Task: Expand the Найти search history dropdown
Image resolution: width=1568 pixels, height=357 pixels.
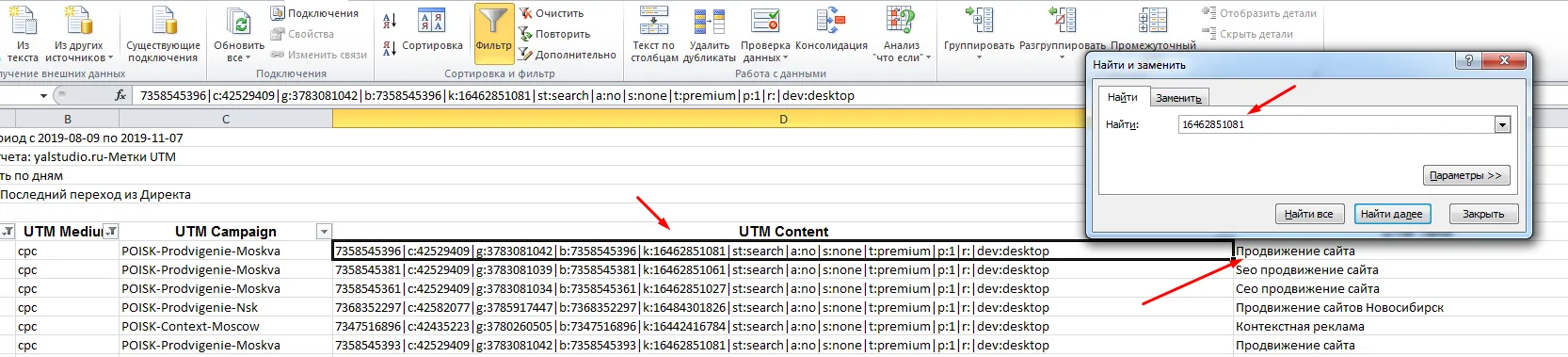Action: [x=1502, y=124]
